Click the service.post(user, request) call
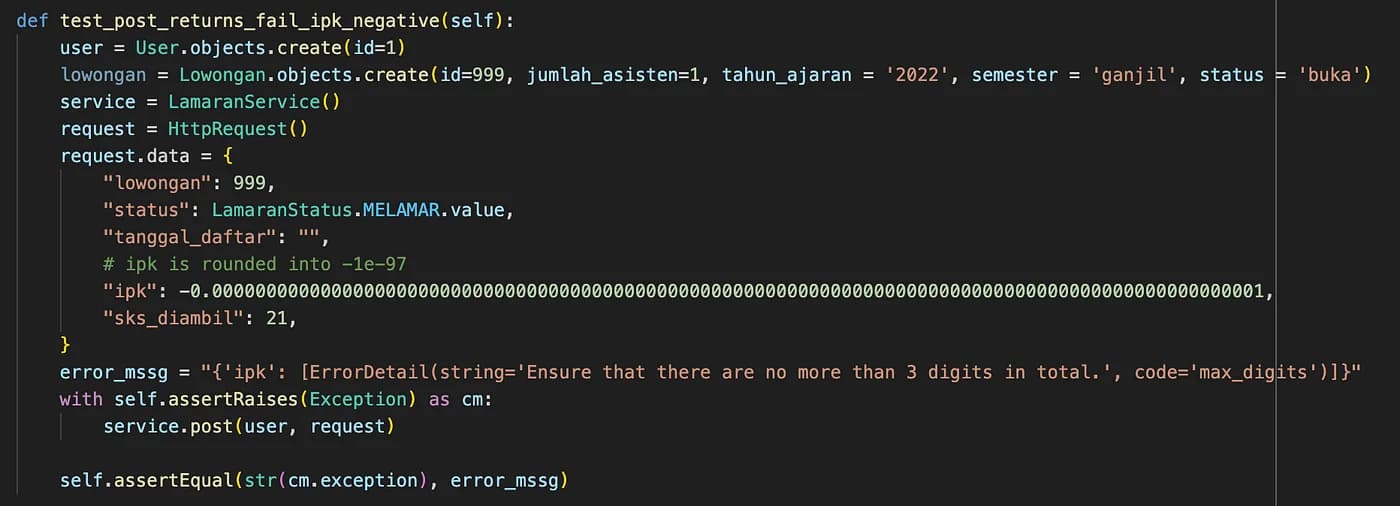The height and width of the screenshot is (506, 1400). tap(249, 426)
